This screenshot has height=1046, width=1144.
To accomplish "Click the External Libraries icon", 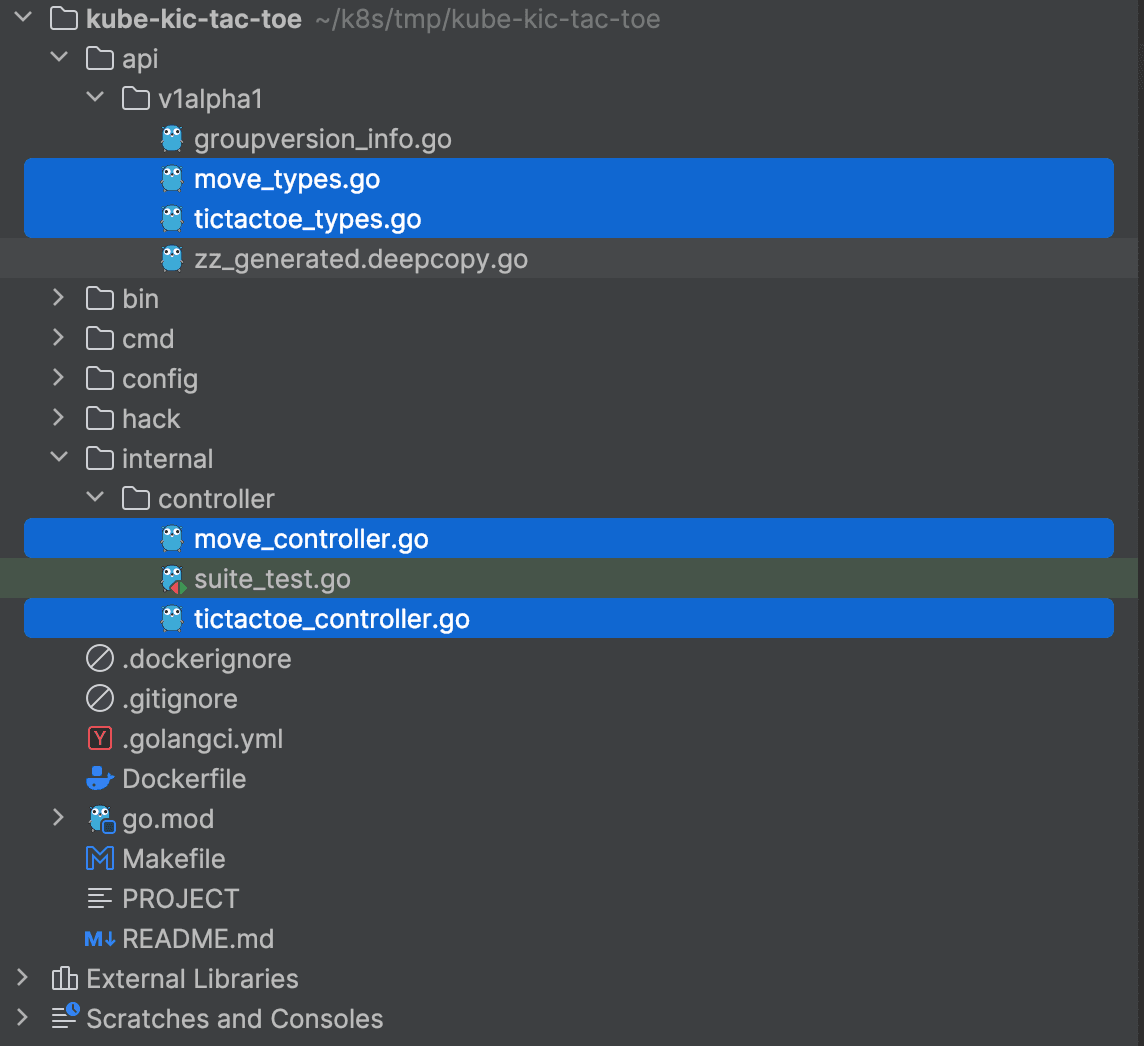I will pos(64,979).
